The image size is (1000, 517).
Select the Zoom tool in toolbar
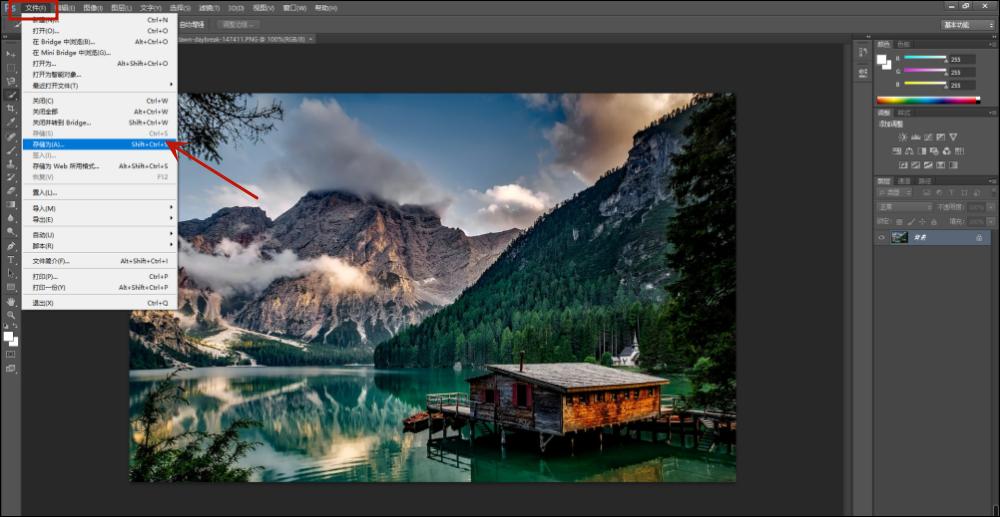(x=11, y=315)
